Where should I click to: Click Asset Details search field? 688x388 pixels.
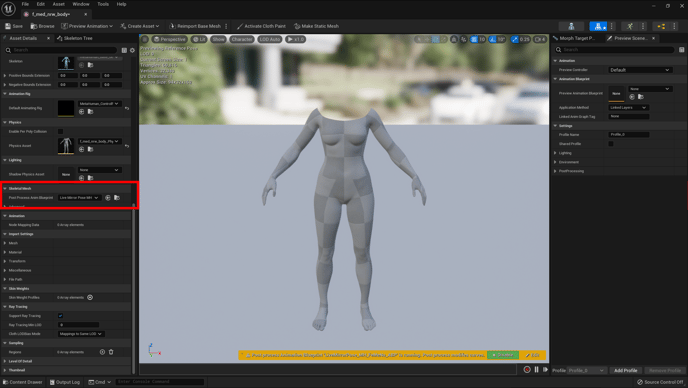61,50
